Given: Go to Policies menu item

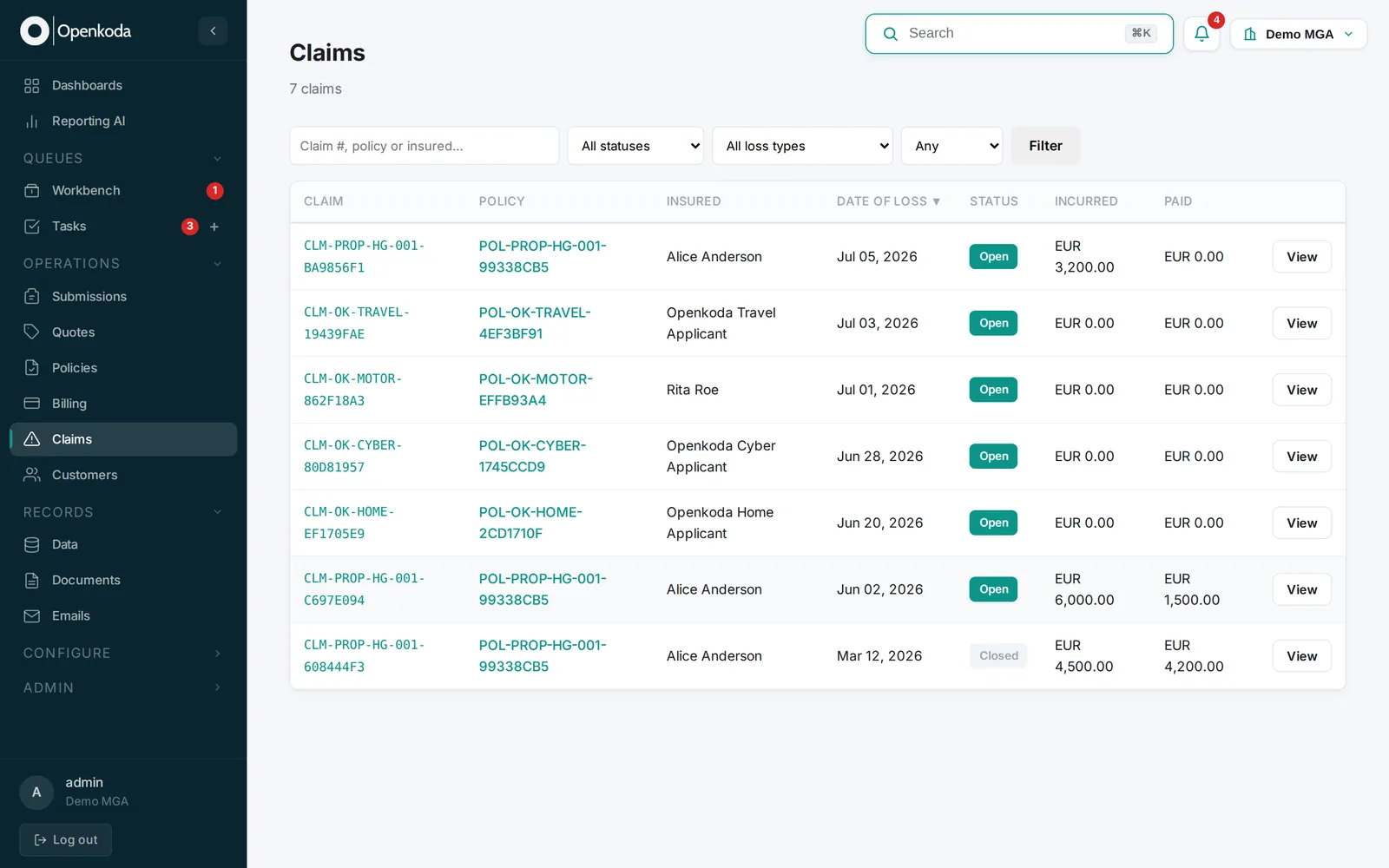Looking at the screenshot, I should (123, 368).
